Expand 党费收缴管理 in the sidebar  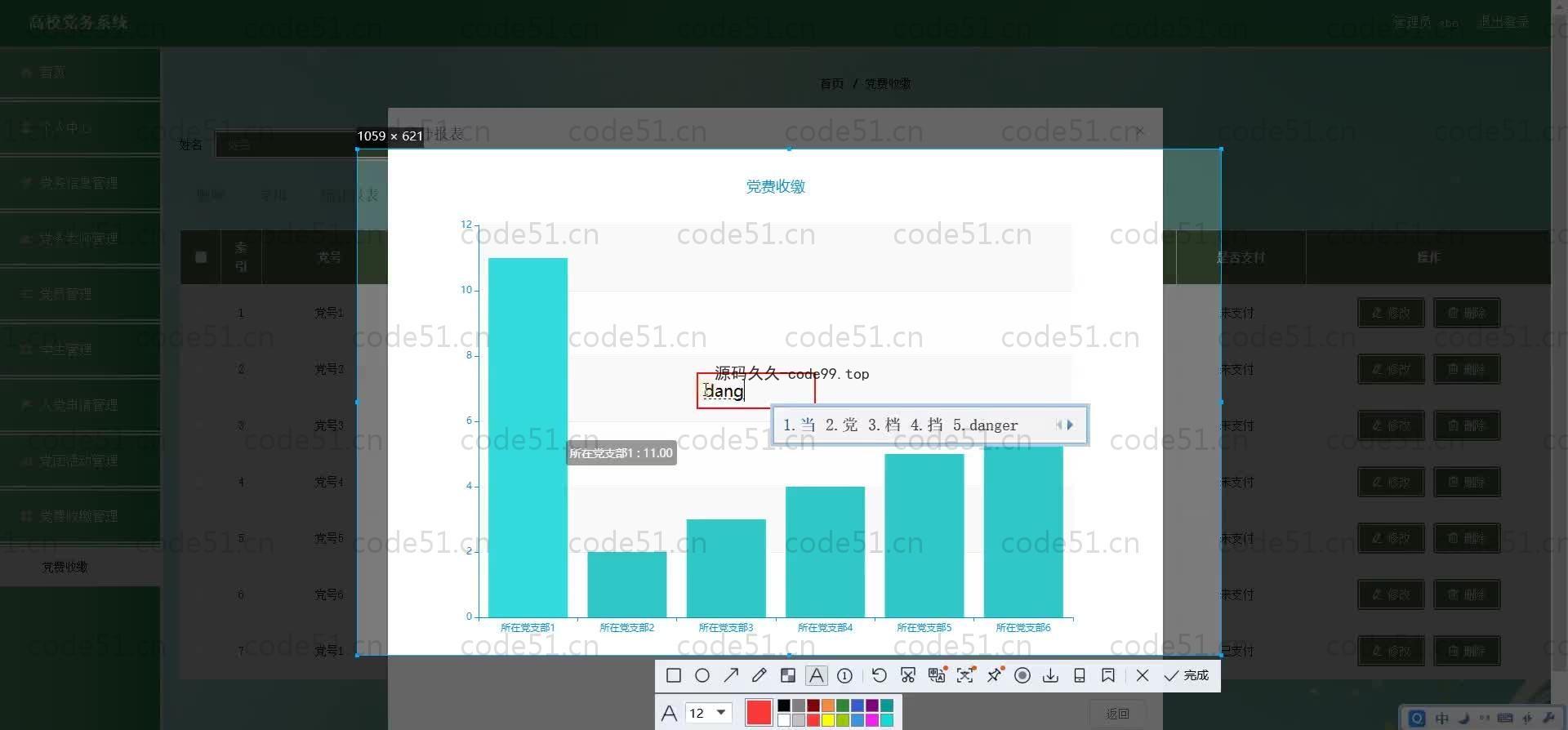click(x=80, y=516)
